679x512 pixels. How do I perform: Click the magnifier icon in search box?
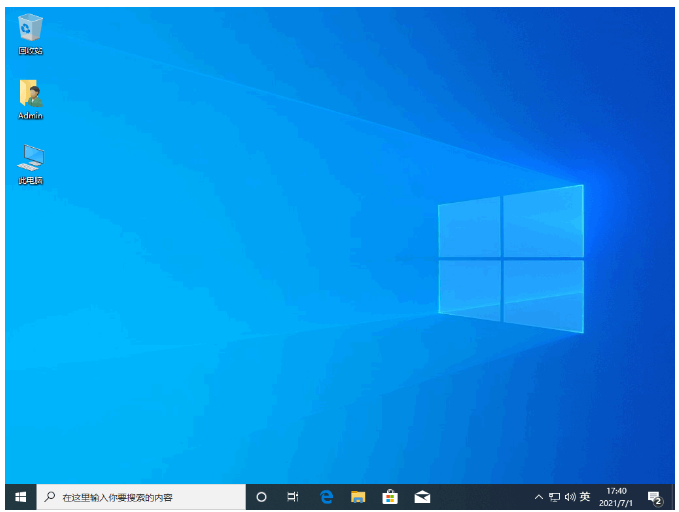tap(49, 497)
